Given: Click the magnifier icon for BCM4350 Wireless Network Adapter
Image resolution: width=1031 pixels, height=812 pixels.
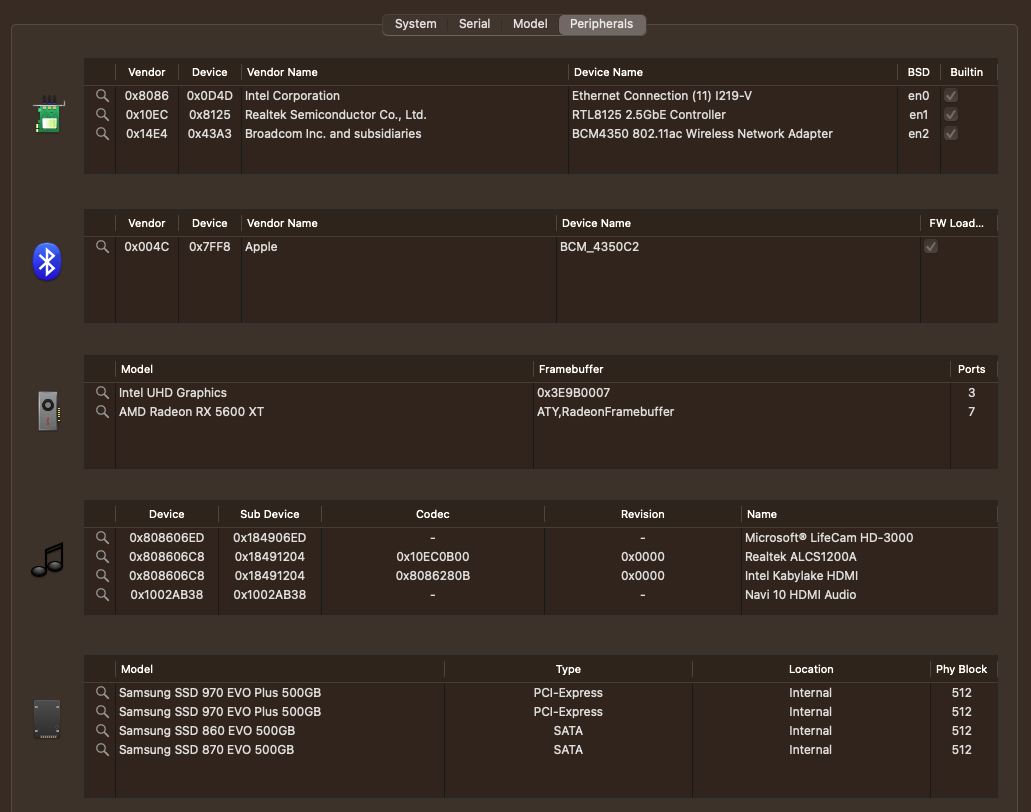Looking at the screenshot, I should tap(102, 133).
